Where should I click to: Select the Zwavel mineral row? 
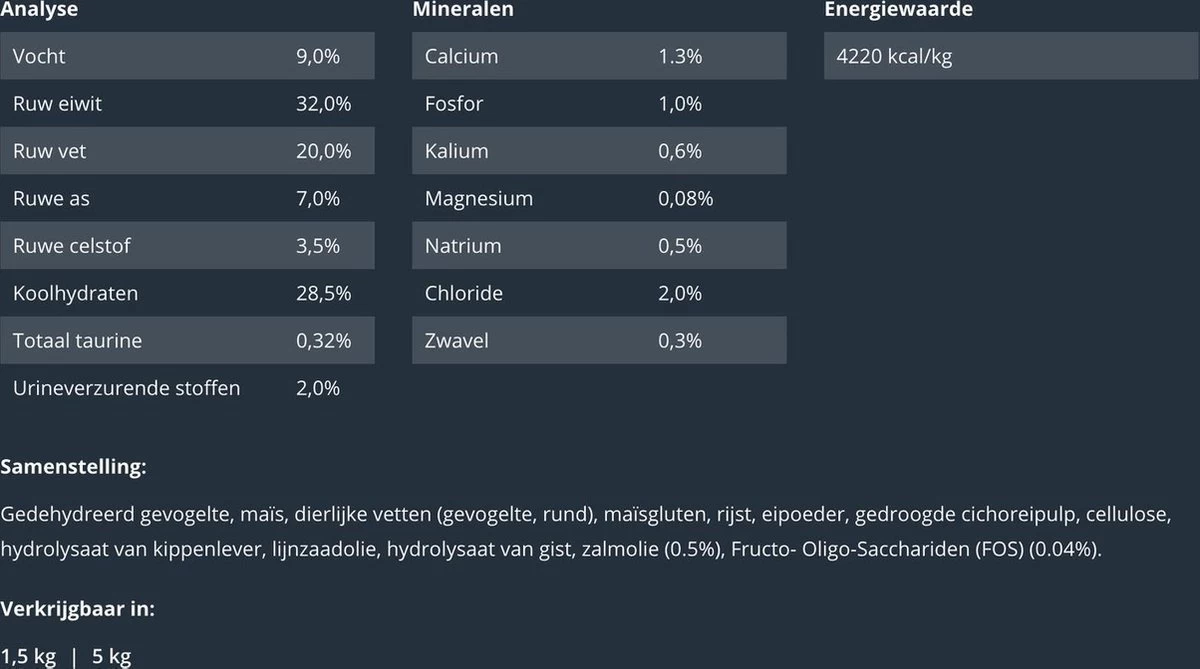[x=598, y=341]
